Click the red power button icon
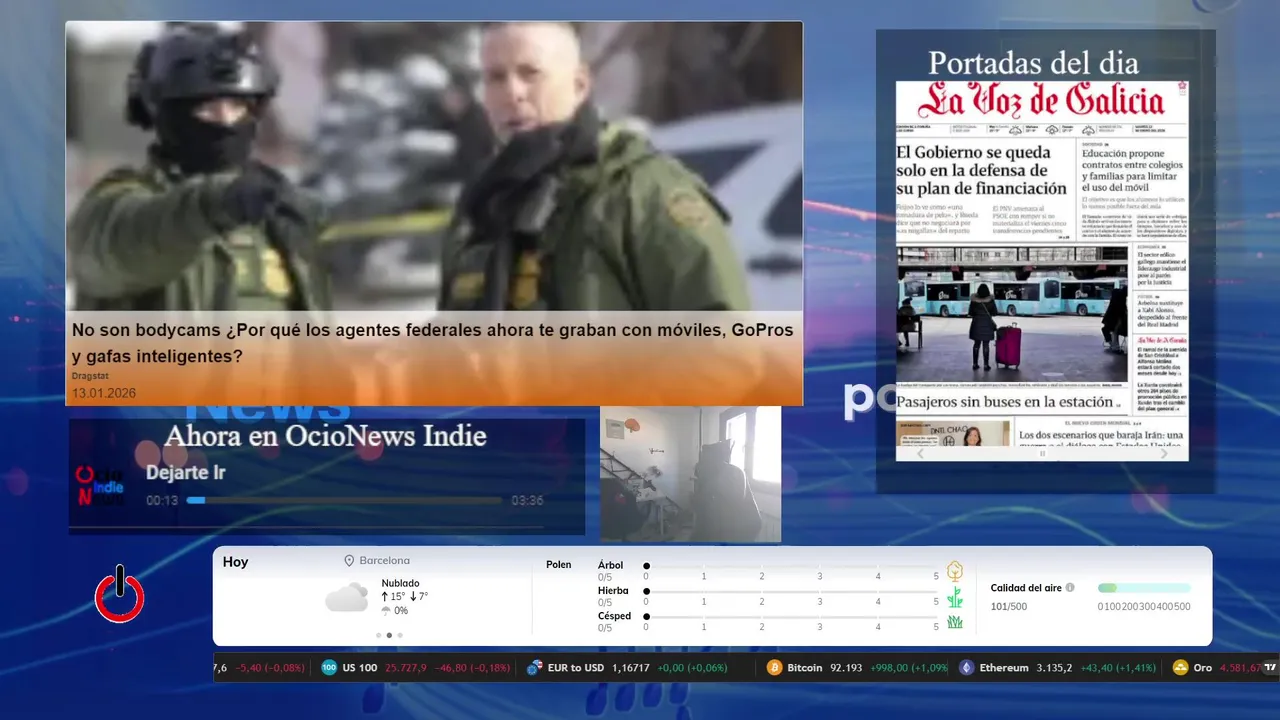The image size is (1280, 720). 120,594
